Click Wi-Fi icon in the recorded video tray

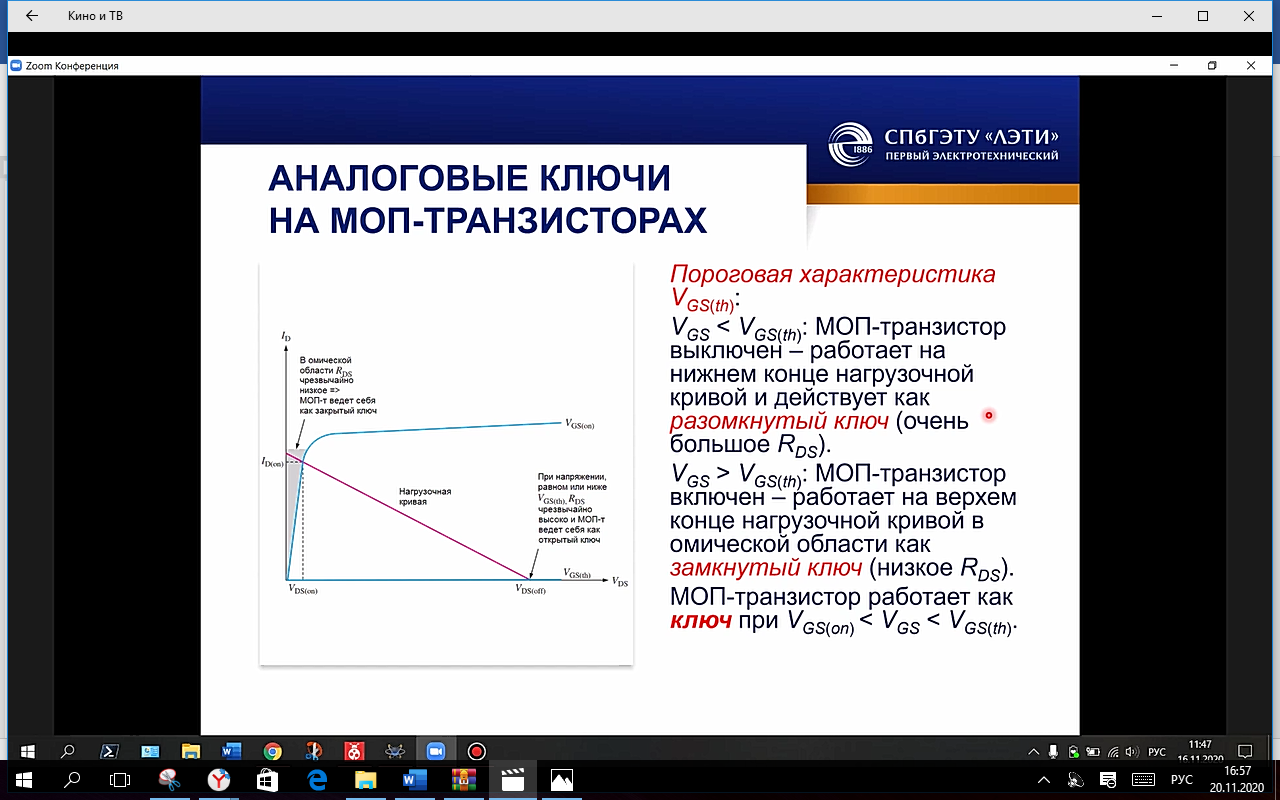coord(1113,751)
